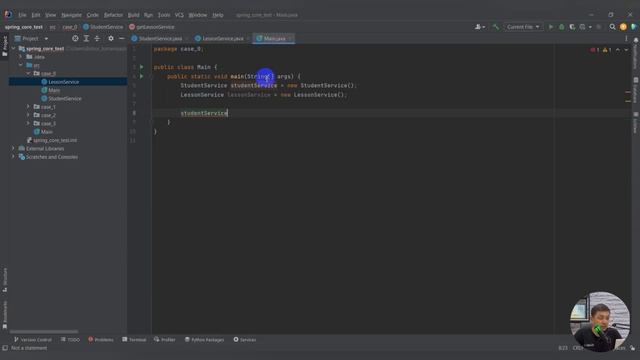Click the Build project hammer icon
The width and height of the screenshot is (640, 360).
tap(496, 27)
